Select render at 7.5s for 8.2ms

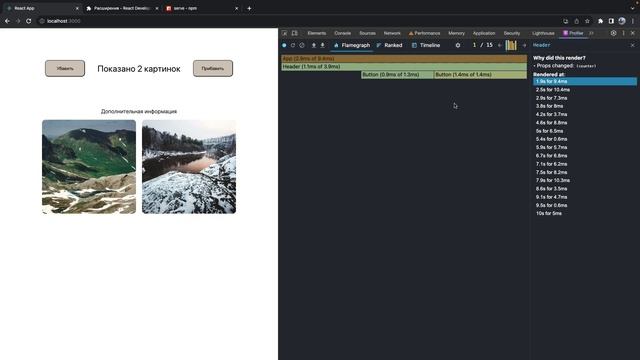[584, 172]
